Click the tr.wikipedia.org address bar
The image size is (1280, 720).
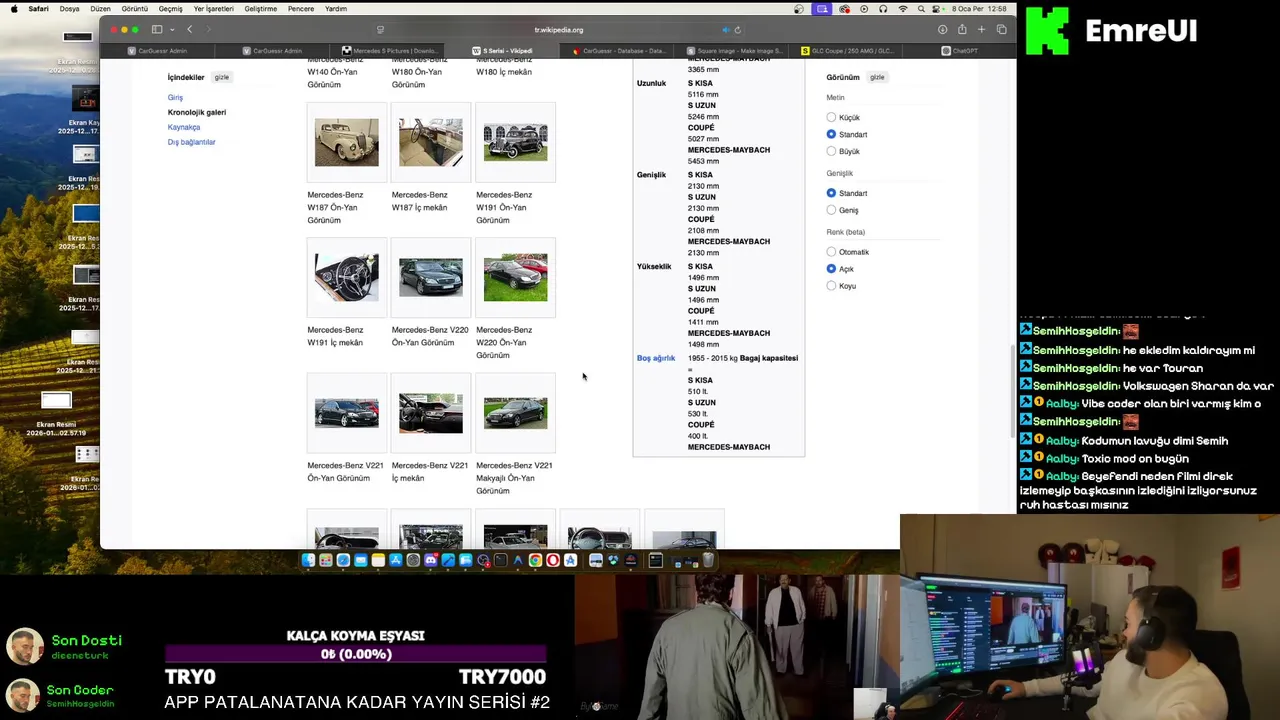pyautogui.click(x=558, y=29)
